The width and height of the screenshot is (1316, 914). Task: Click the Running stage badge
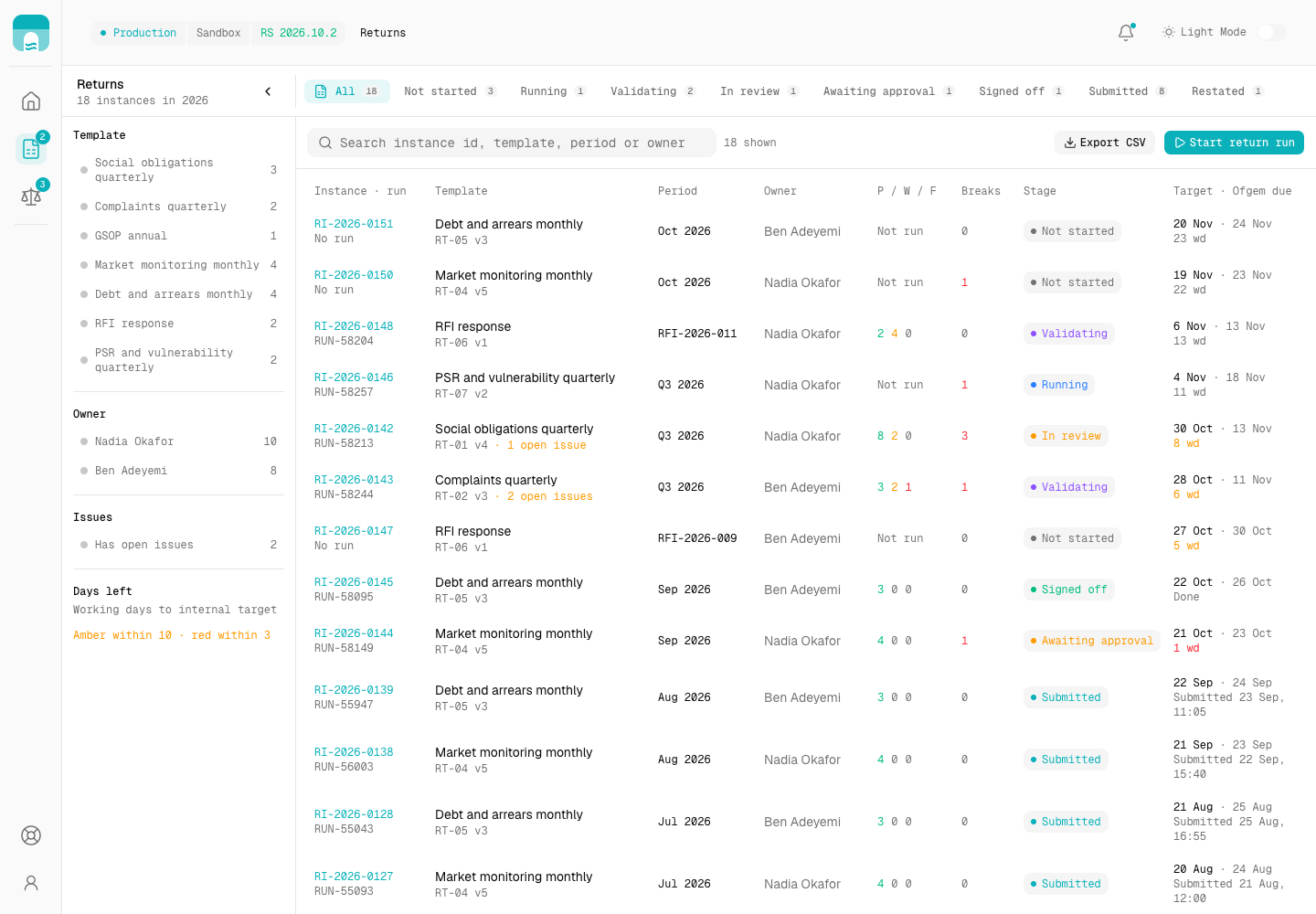point(1059,385)
